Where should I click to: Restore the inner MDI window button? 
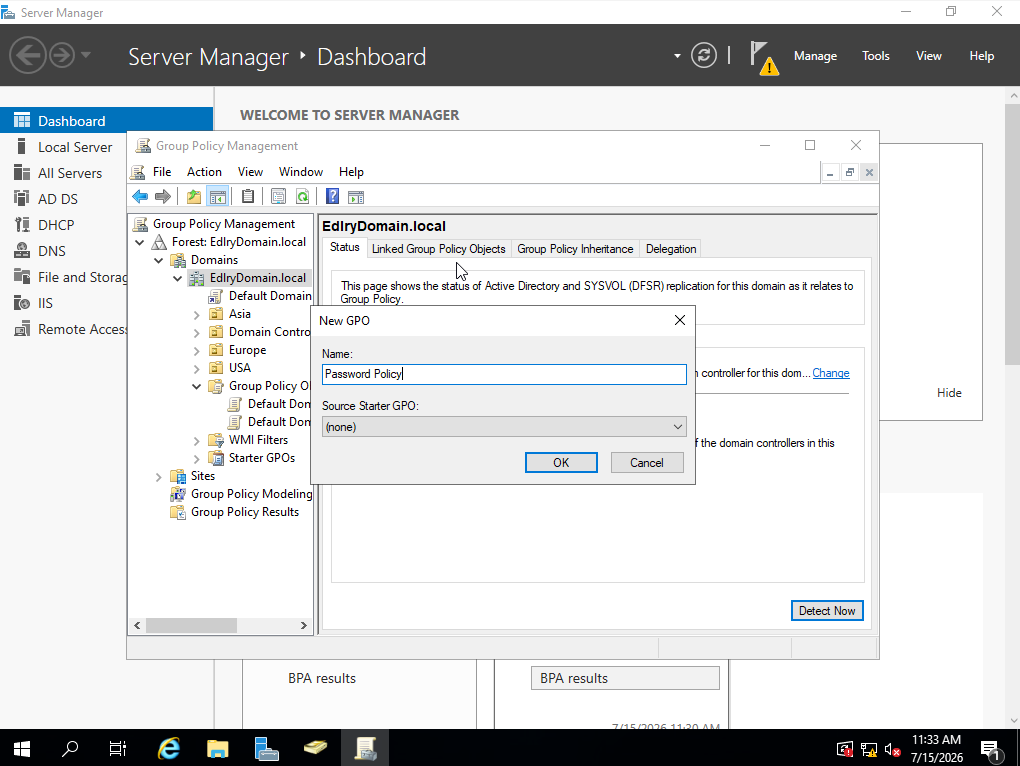(850, 172)
